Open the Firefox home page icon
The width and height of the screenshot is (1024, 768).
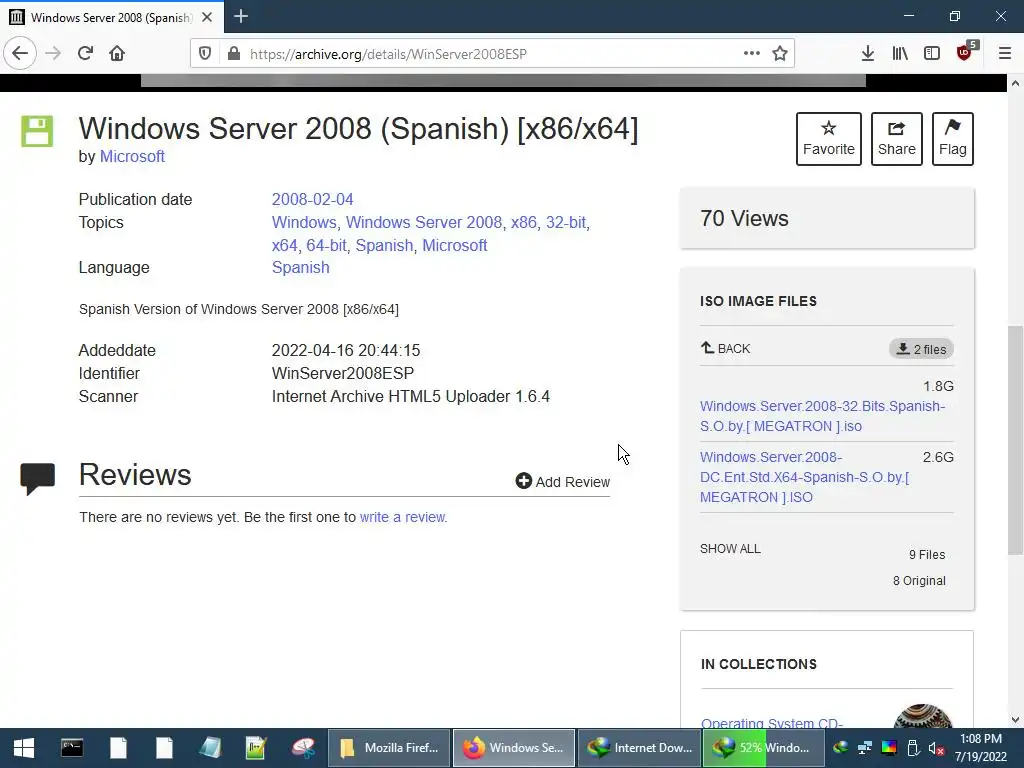pyautogui.click(x=117, y=54)
